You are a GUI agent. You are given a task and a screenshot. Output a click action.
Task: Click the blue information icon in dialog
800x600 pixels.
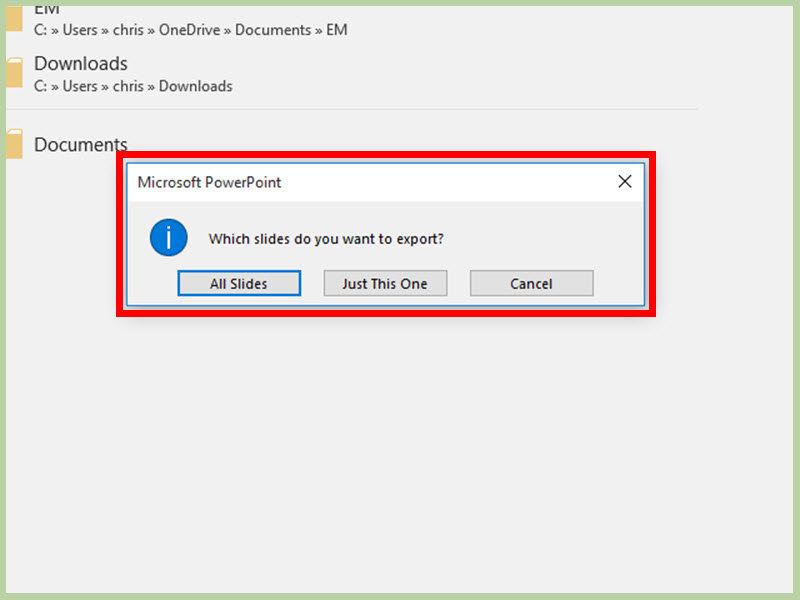coord(168,237)
